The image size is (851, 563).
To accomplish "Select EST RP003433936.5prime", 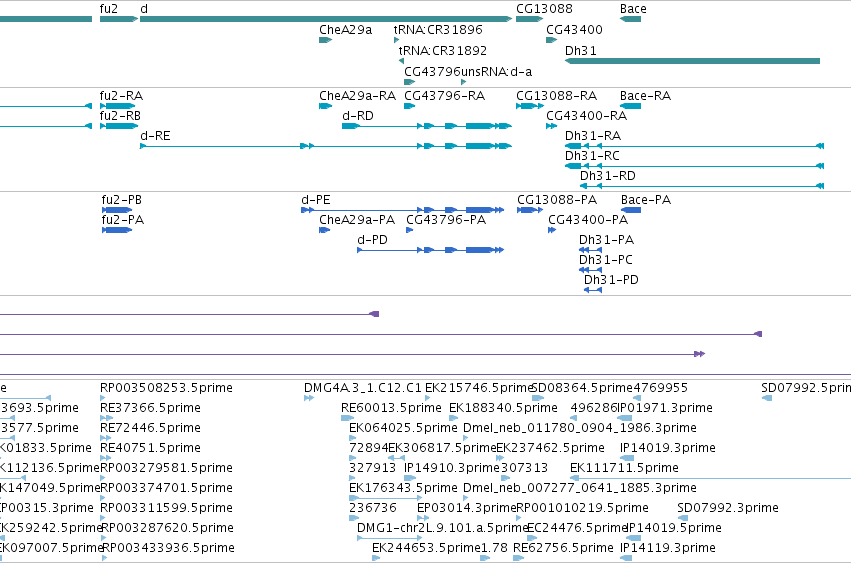I will 168,548.
